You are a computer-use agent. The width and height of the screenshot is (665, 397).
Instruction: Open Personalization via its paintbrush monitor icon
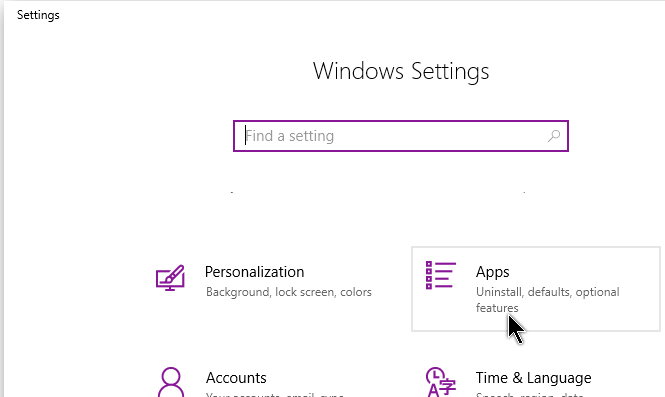click(x=170, y=278)
